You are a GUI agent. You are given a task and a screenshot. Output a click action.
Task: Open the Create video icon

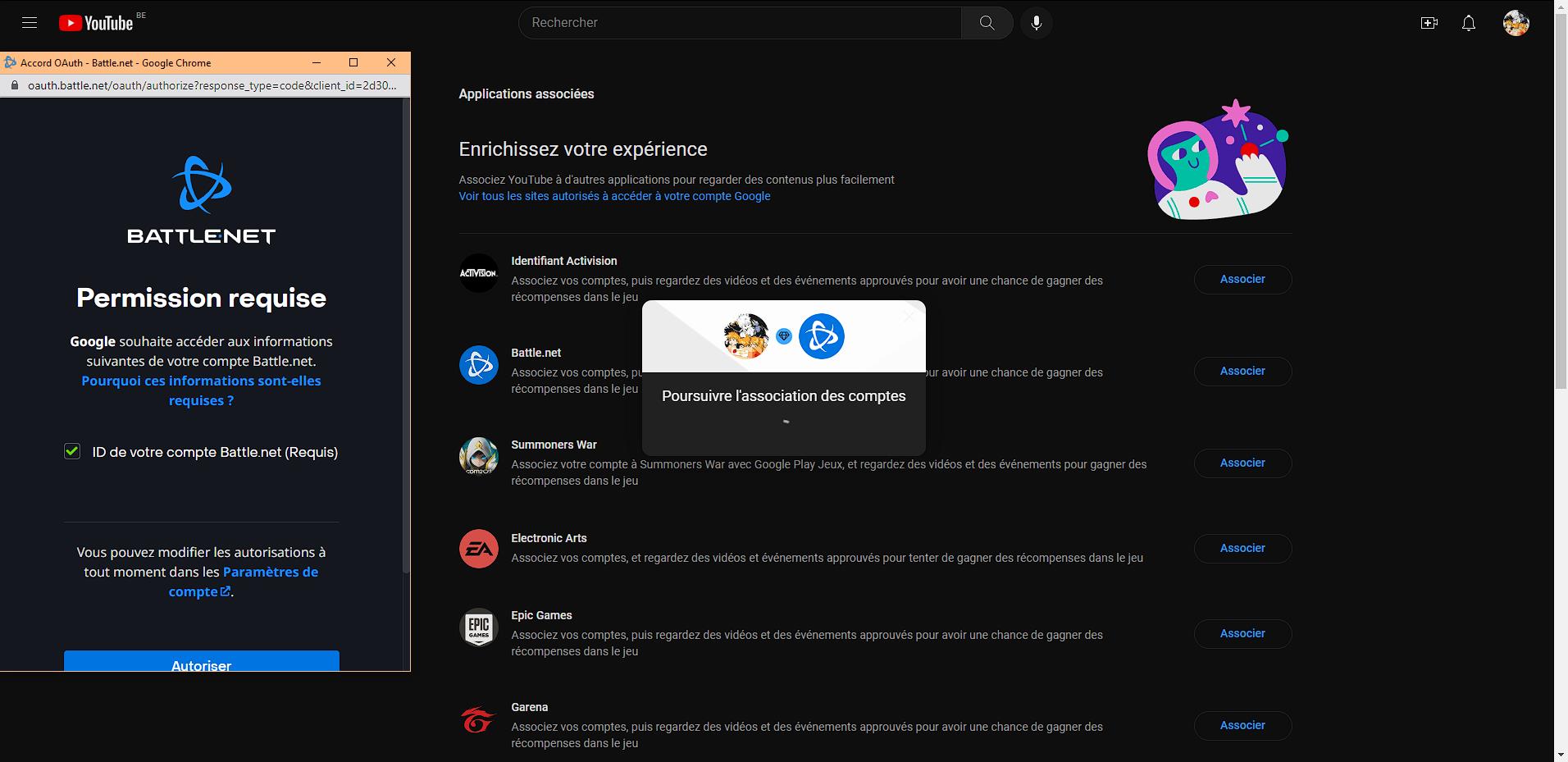tap(1429, 23)
